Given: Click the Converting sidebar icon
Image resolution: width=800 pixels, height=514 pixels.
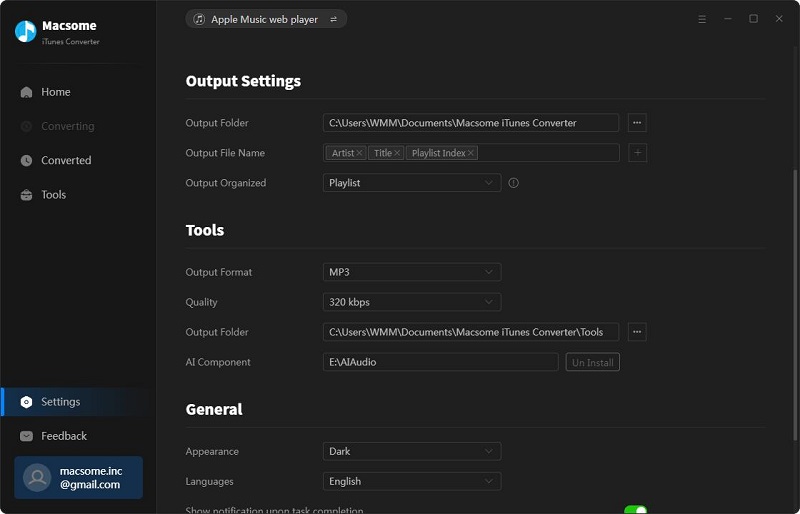Looking at the screenshot, I should tap(27, 126).
